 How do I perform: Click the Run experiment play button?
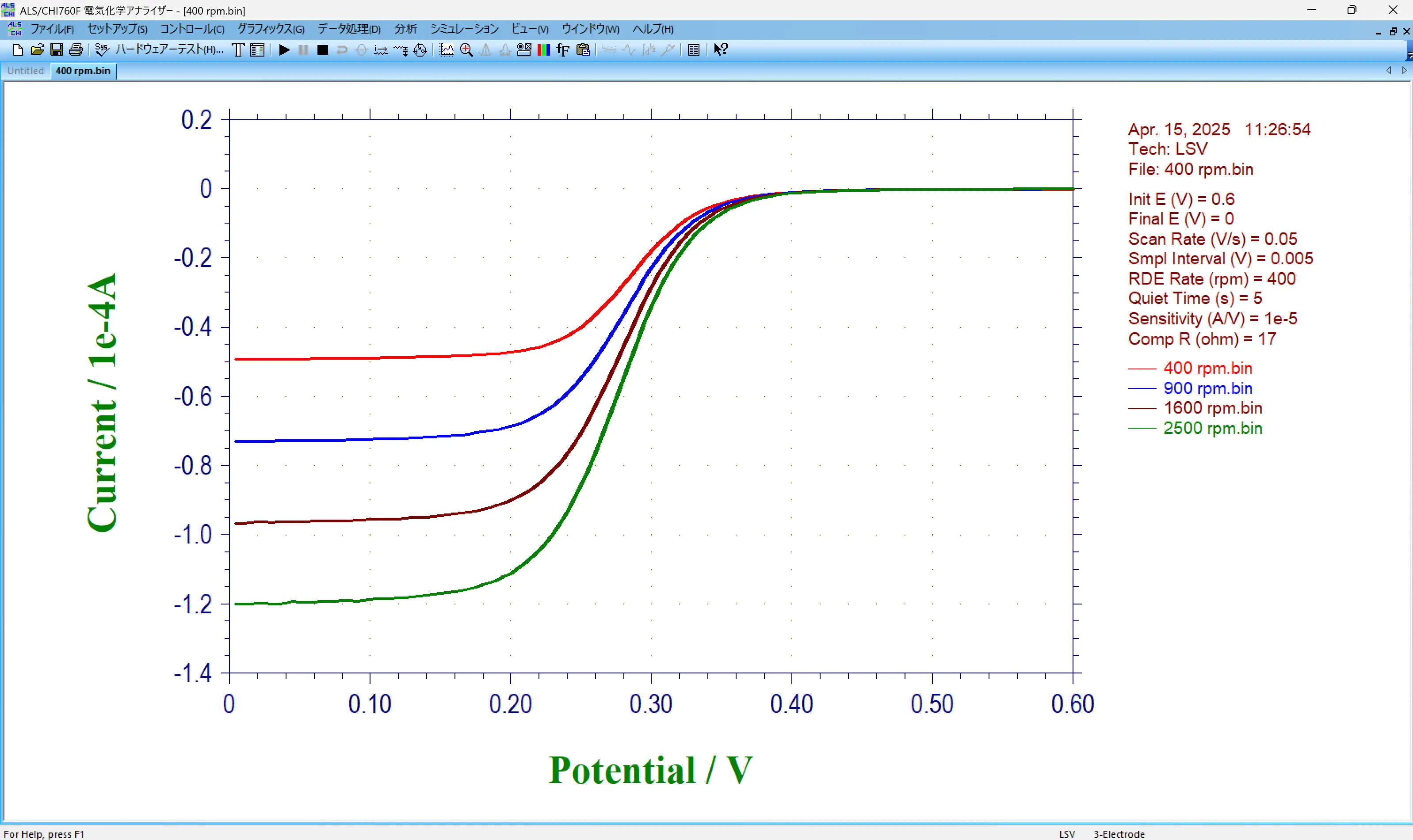[x=284, y=50]
